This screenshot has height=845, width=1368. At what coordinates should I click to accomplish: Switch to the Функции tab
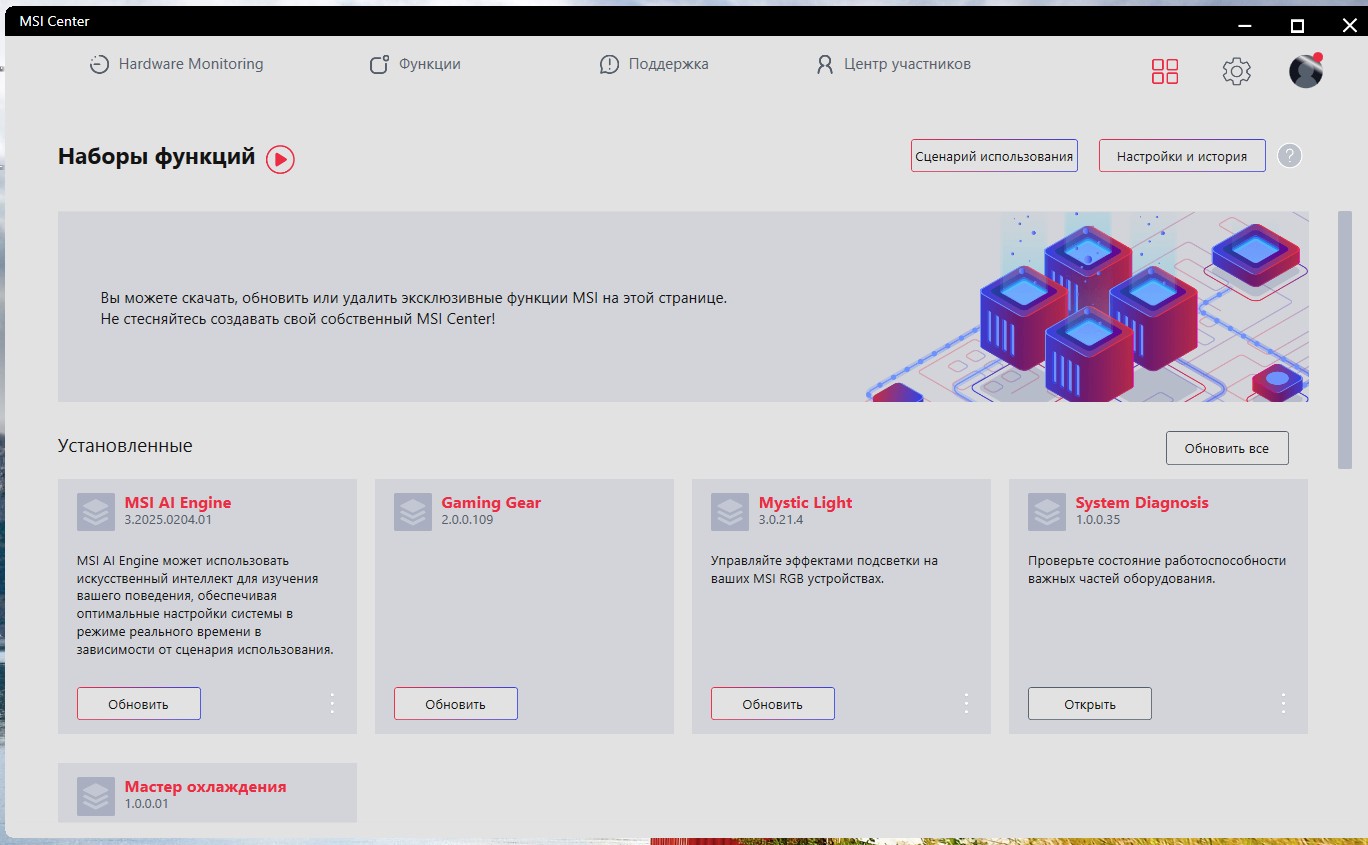(415, 64)
